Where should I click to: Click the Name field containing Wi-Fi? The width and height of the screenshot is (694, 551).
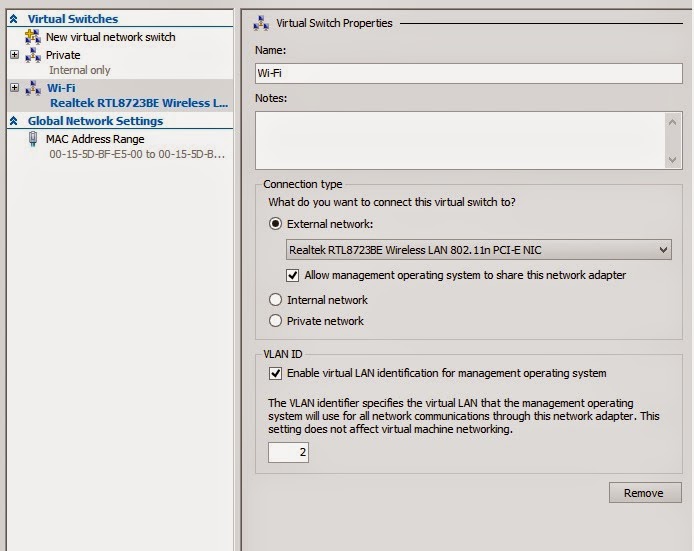pos(468,73)
